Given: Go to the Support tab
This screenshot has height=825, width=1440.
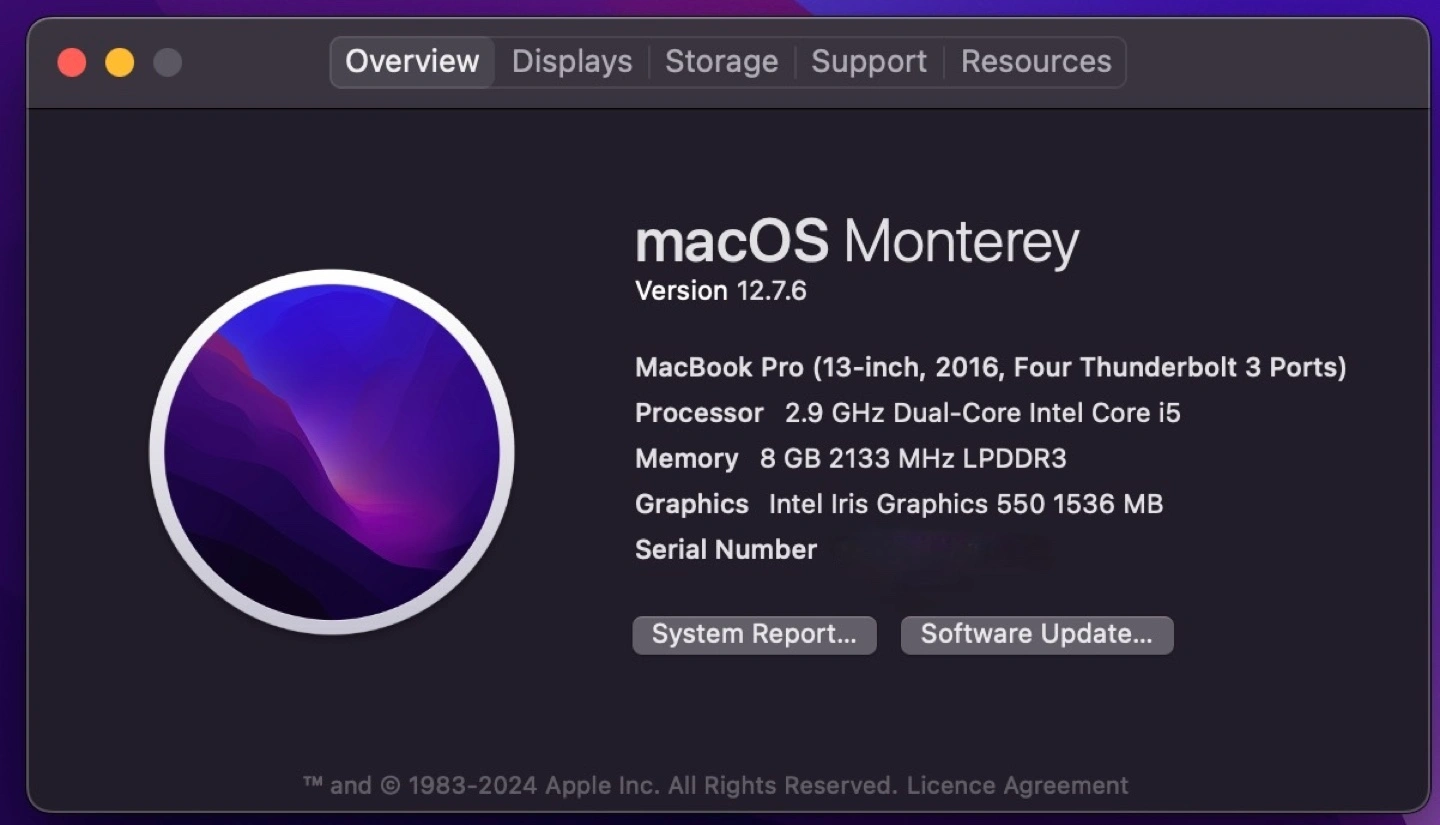Looking at the screenshot, I should coord(869,62).
